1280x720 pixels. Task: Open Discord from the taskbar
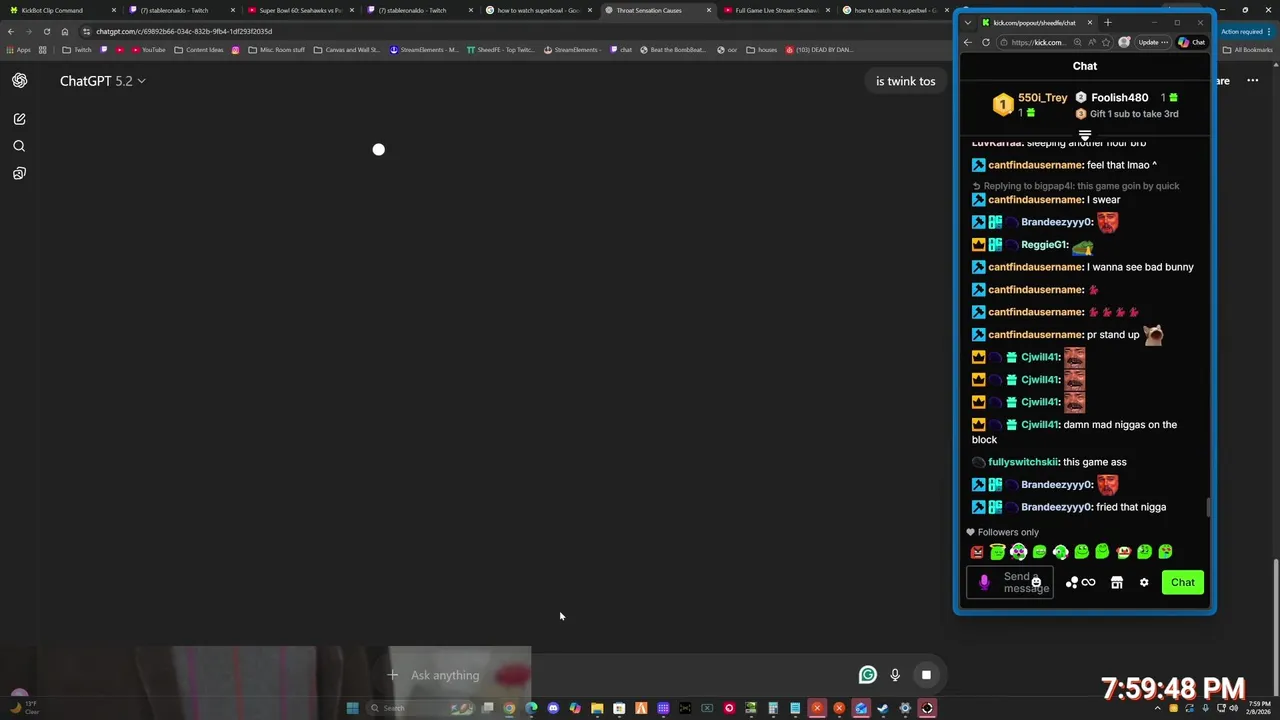pos(553,708)
